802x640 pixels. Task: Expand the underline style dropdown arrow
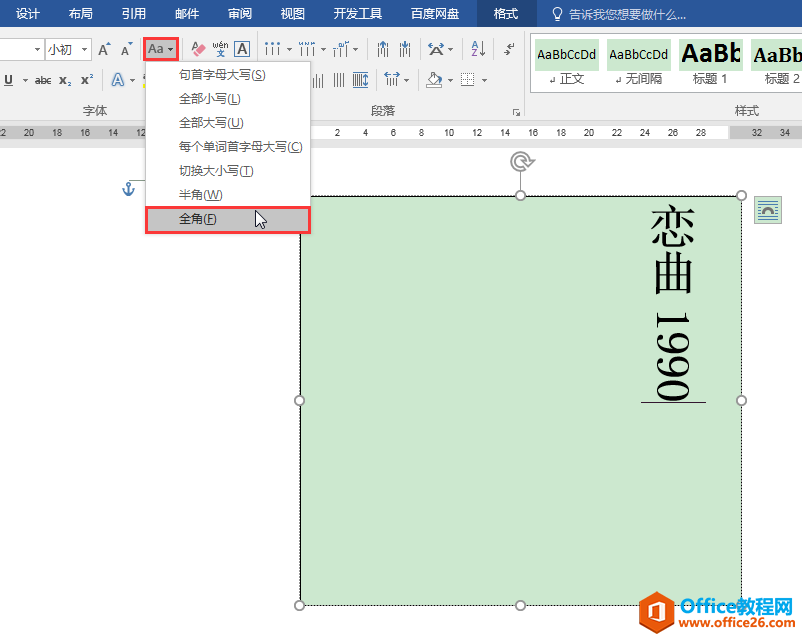[25, 80]
